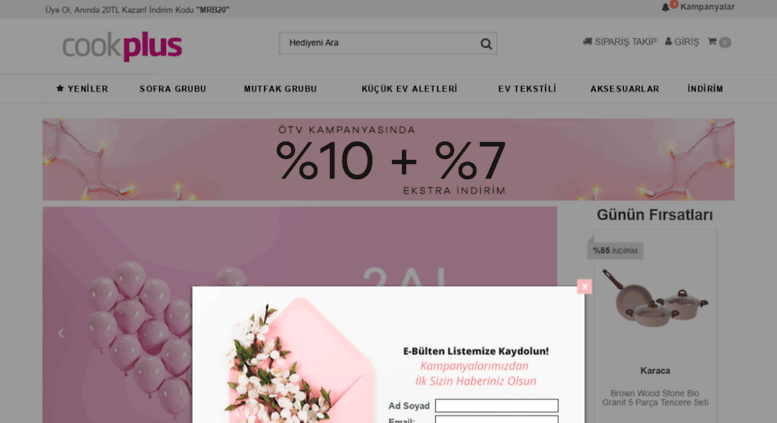
Task: Click the cookplus logo
Action: tap(122, 47)
